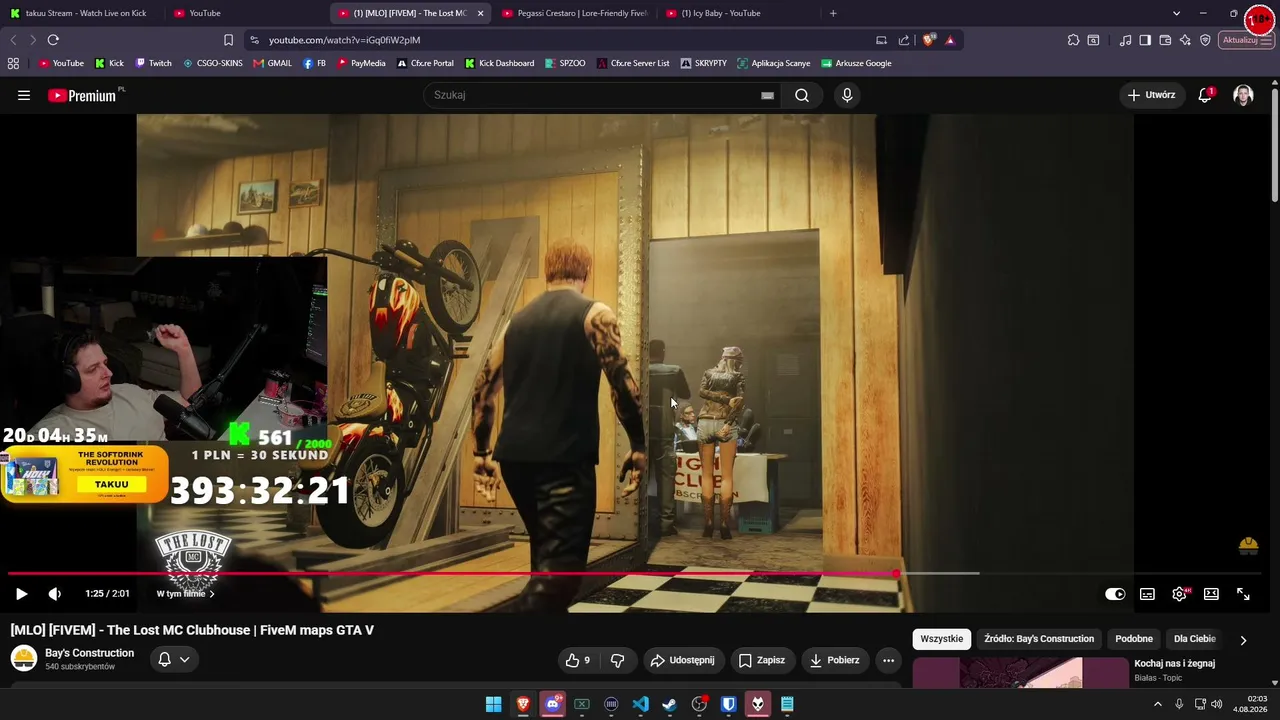Open a new browser tab

tap(833, 13)
